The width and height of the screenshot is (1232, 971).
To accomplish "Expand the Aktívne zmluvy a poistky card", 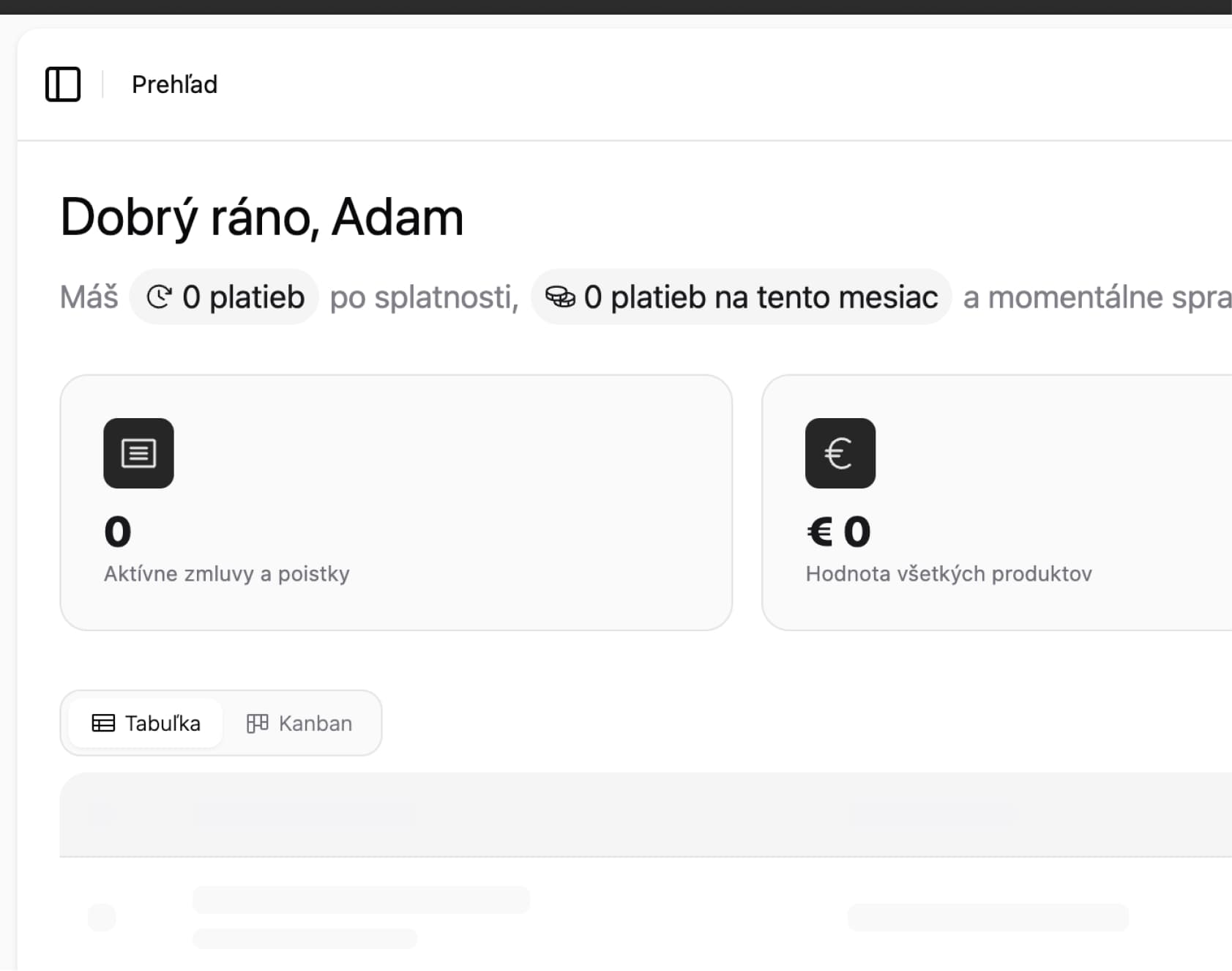I will click(x=395, y=500).
